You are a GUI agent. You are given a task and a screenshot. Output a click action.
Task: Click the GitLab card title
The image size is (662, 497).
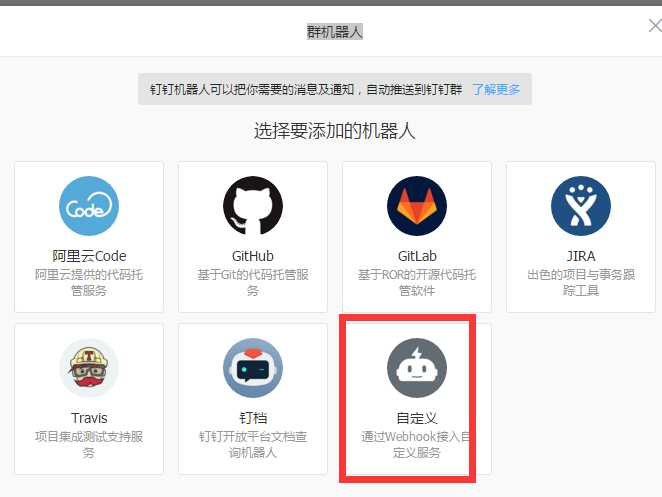(417, 256)
